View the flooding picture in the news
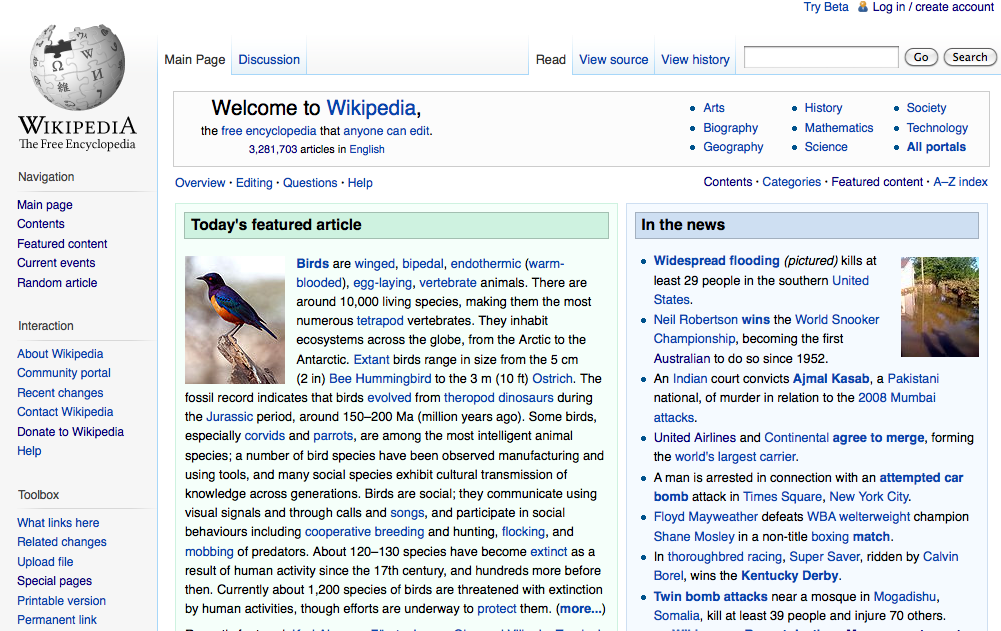The height and width of the screenshot is (631, 1001). click(x=939, y=307)
